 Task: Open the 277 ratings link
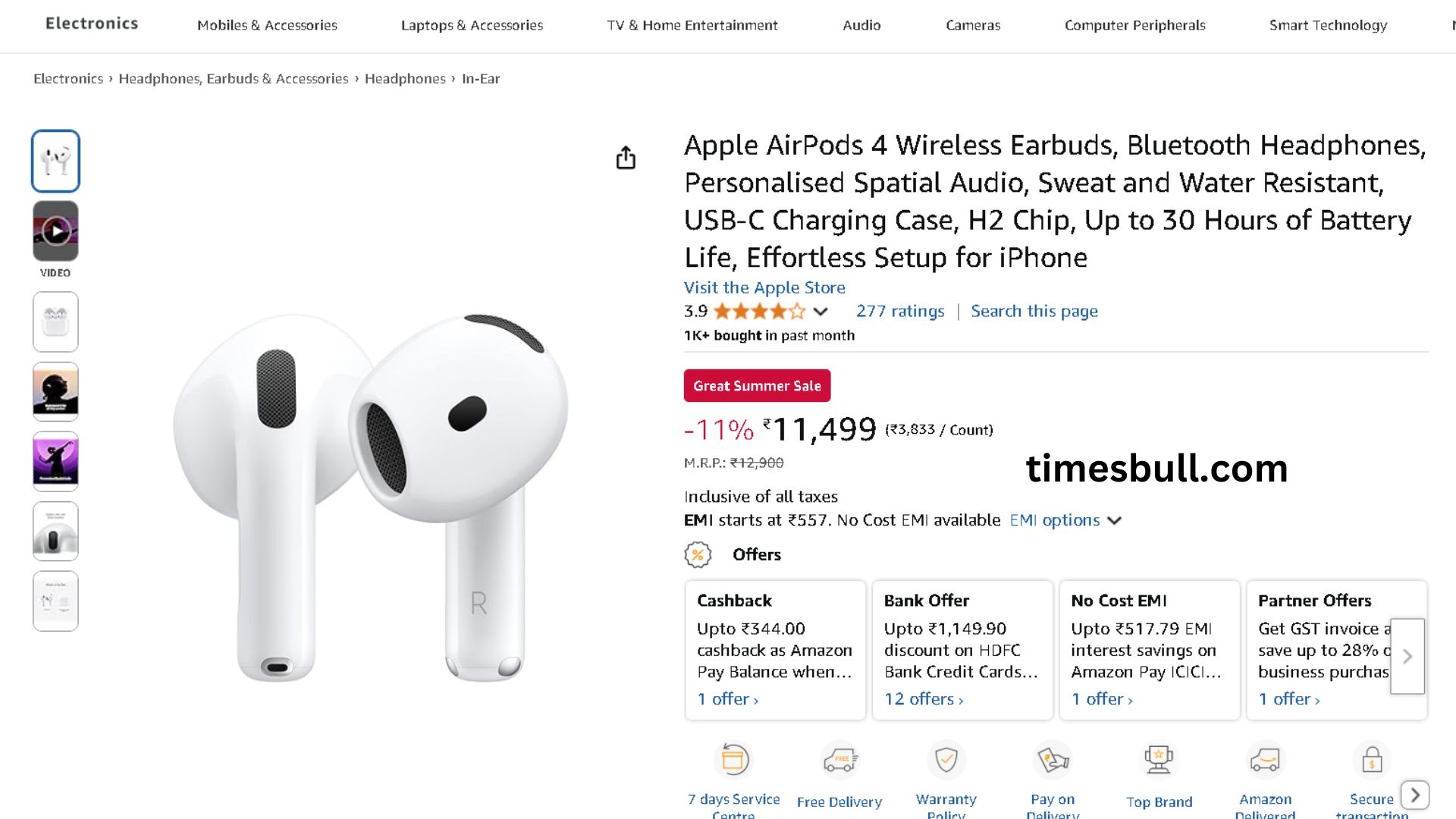tap(900, 311)
